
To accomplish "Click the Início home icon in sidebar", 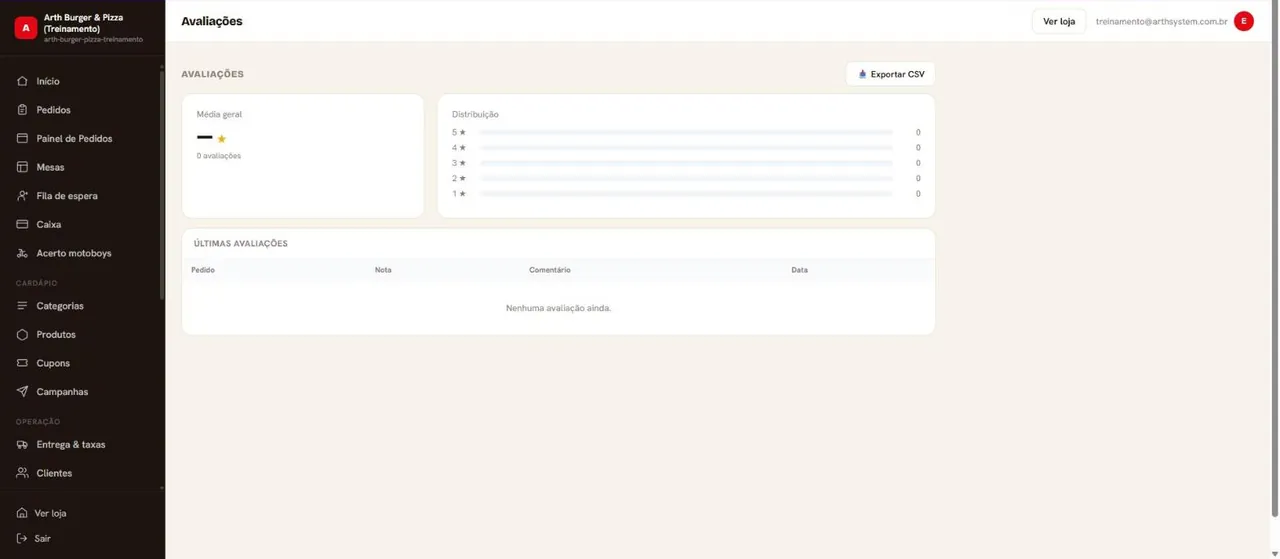I will tap(22, 81).
